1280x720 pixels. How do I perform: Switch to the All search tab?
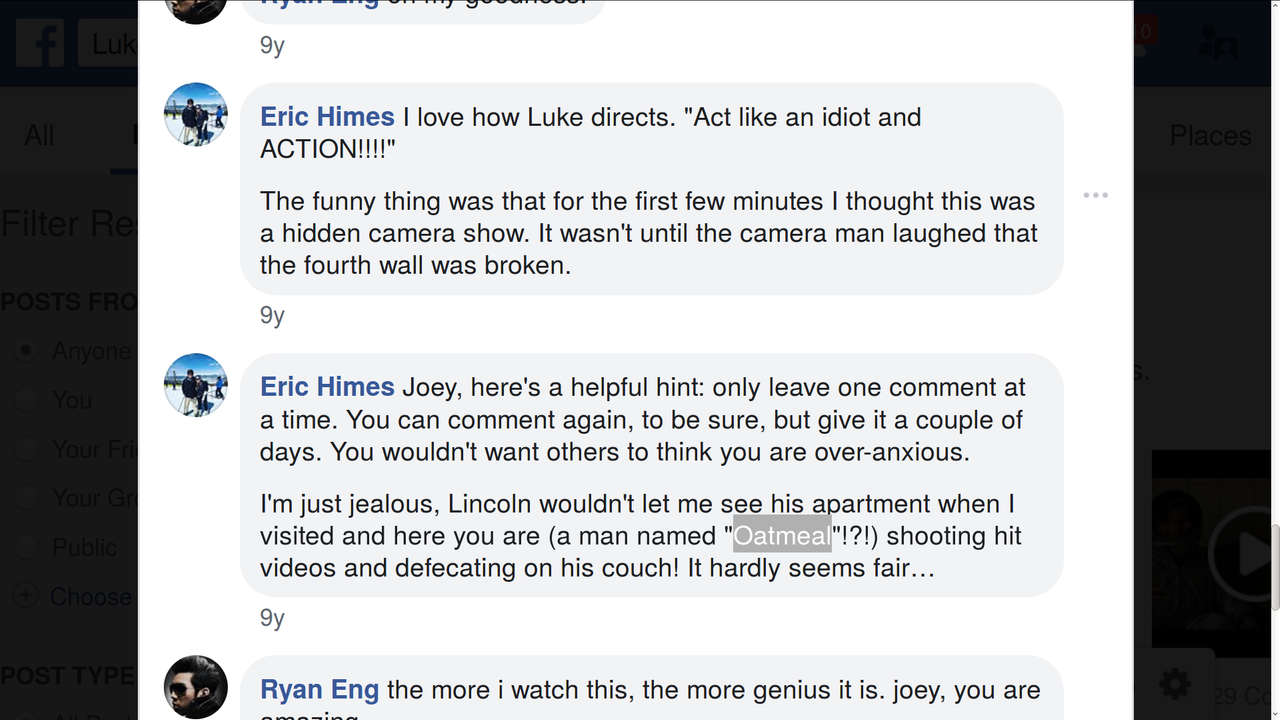(39, 135)
